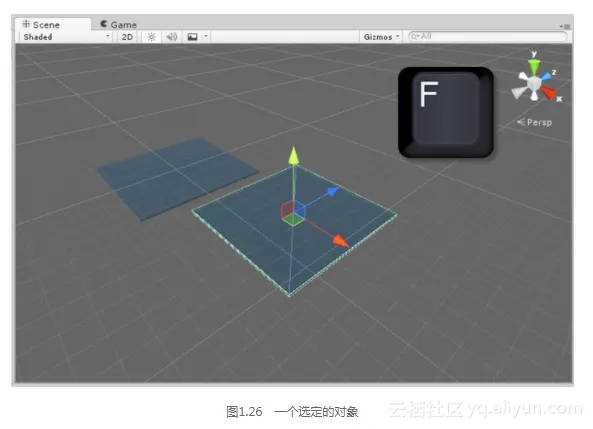Screen dimensions: 593x429
Task: Click the move gizmo center cube
Action: (293, 213)
